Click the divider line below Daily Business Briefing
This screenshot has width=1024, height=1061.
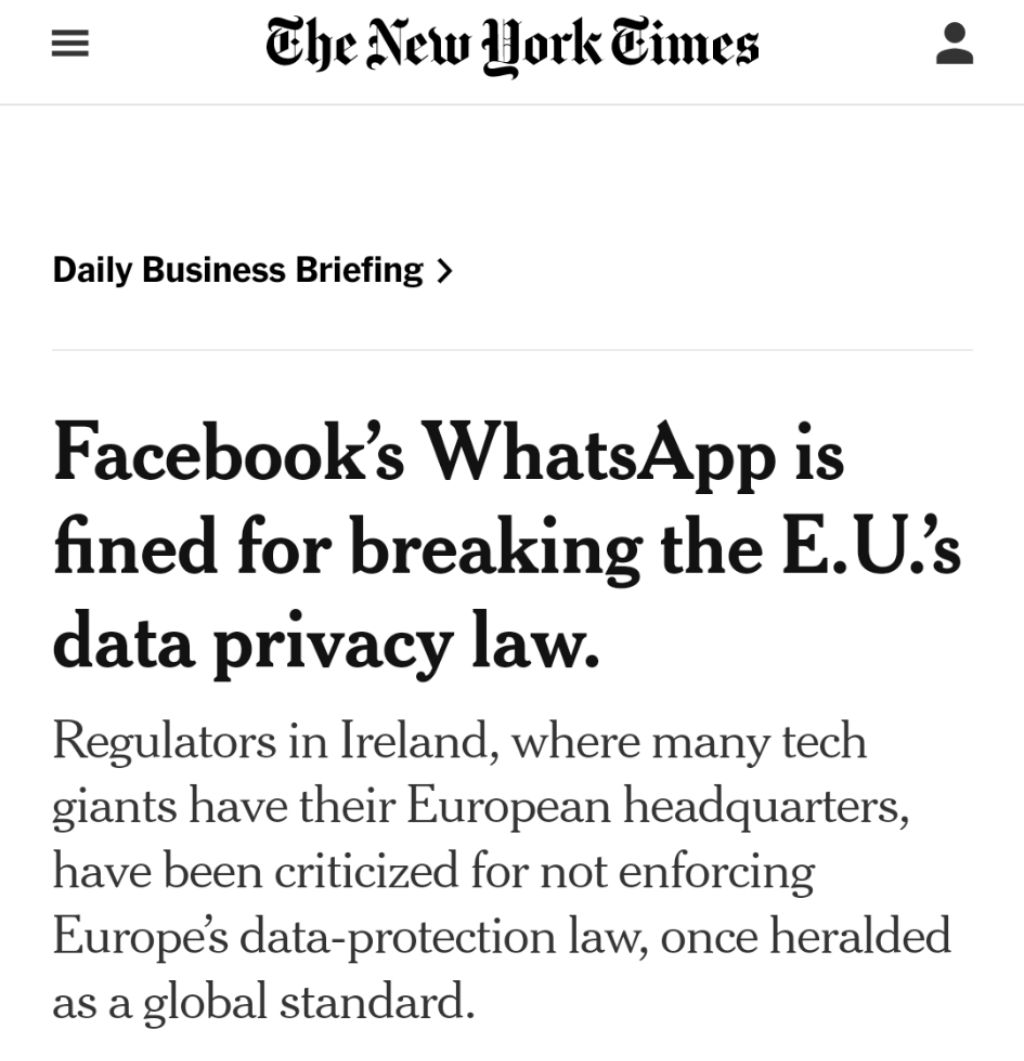pyautogui.click(x=511, y=350)
